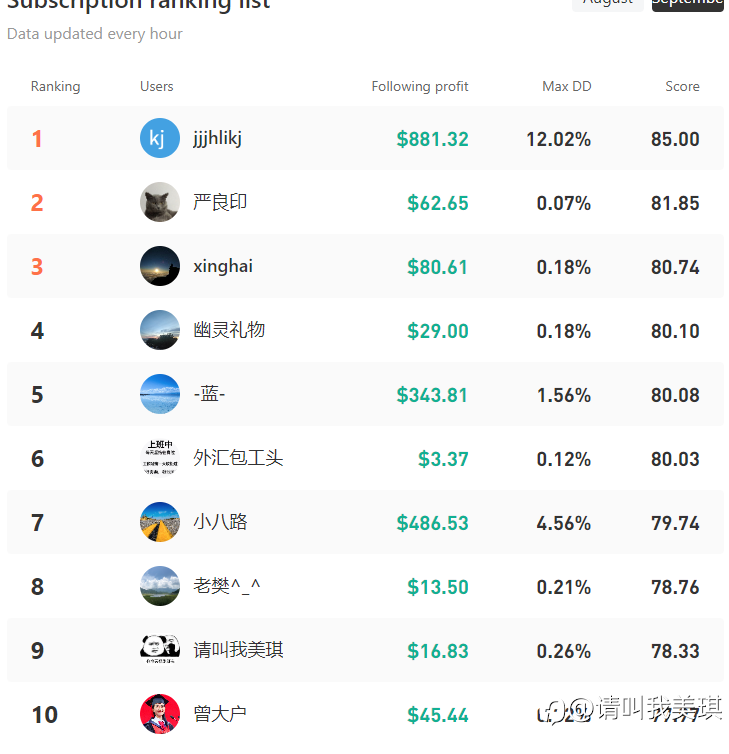This screenshot has width=729, height=754.
Task: Click the 'Following profit' column header
Action: tap(420, 87)
